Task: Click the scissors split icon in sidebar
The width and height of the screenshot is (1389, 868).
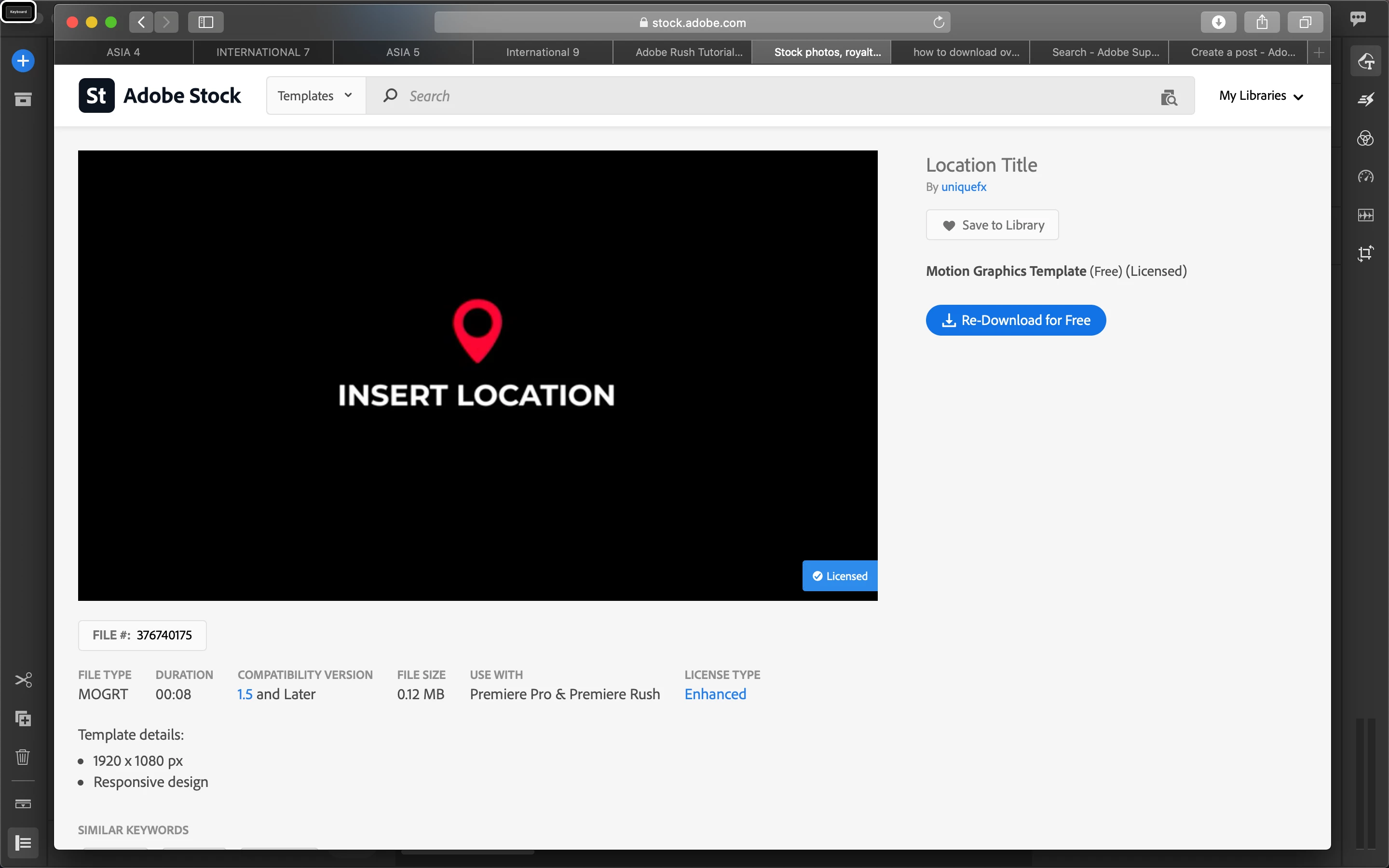Action: [23, 680]
